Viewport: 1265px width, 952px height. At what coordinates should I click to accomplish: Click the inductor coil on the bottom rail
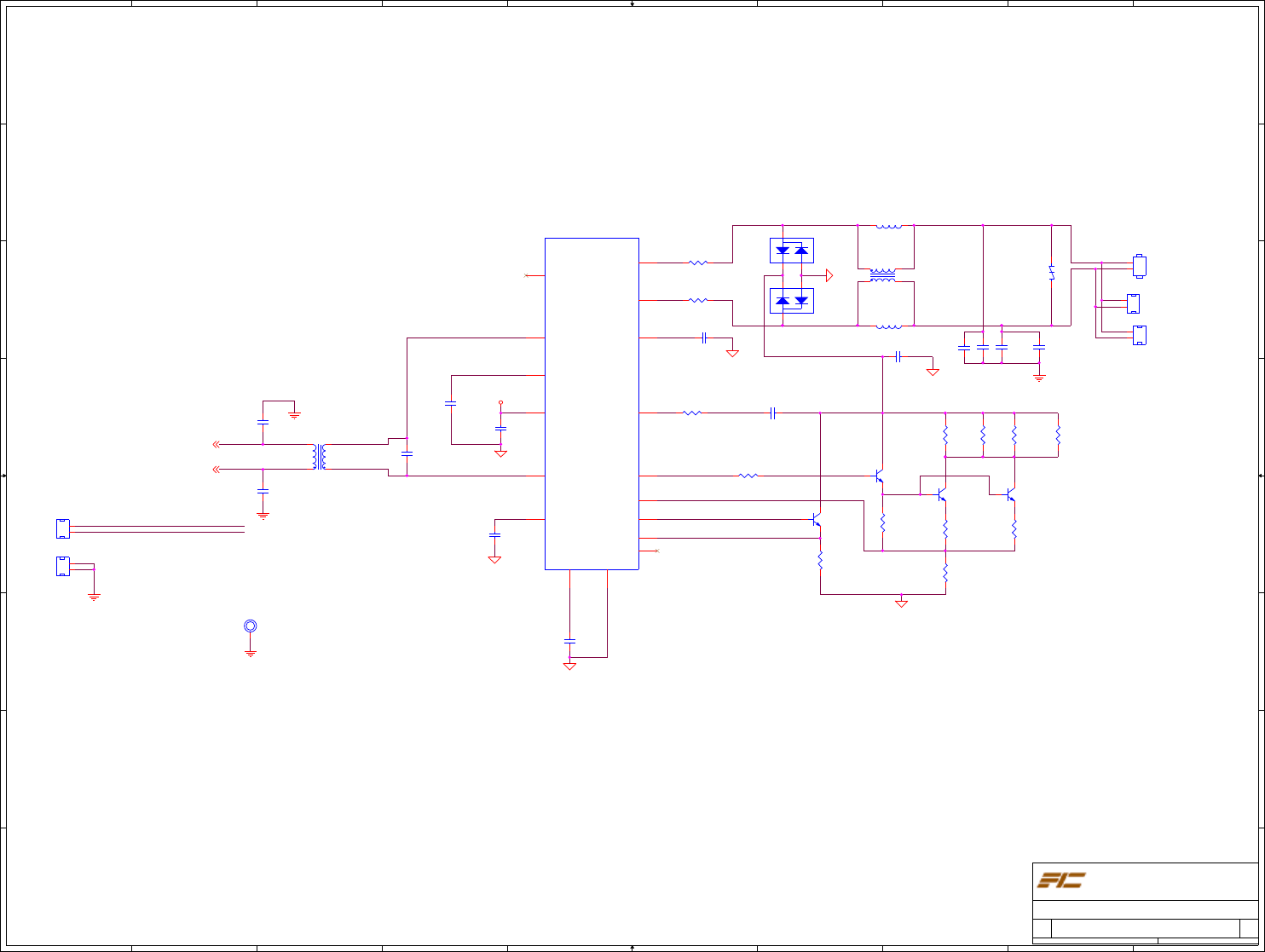pos(888,325)
